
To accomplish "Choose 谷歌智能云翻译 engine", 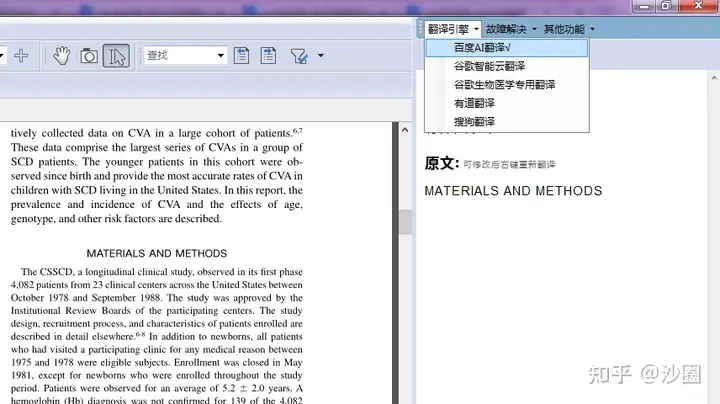I will pyautogui.click(x=506, y=66).
